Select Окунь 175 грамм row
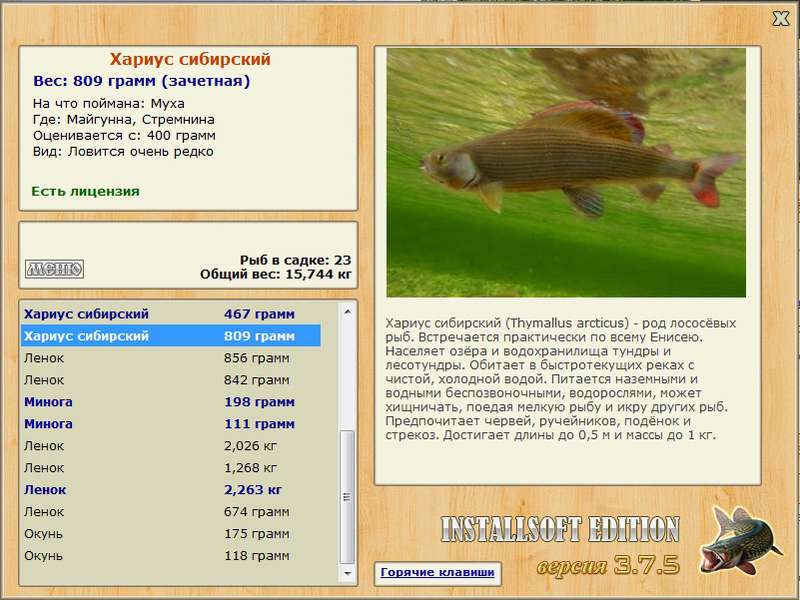 pos(170,533)
